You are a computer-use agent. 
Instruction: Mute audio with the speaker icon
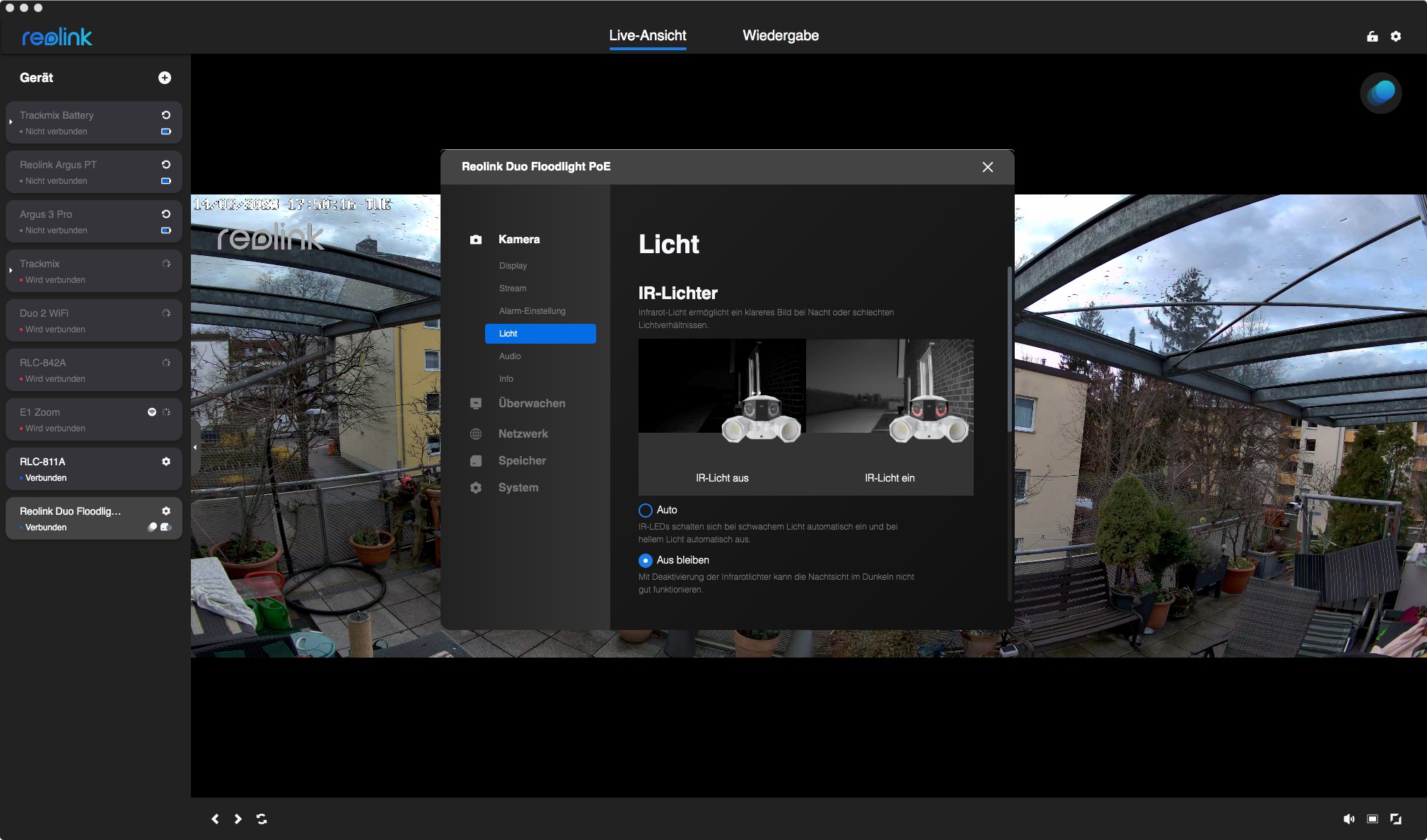[x=1349, y=819]
